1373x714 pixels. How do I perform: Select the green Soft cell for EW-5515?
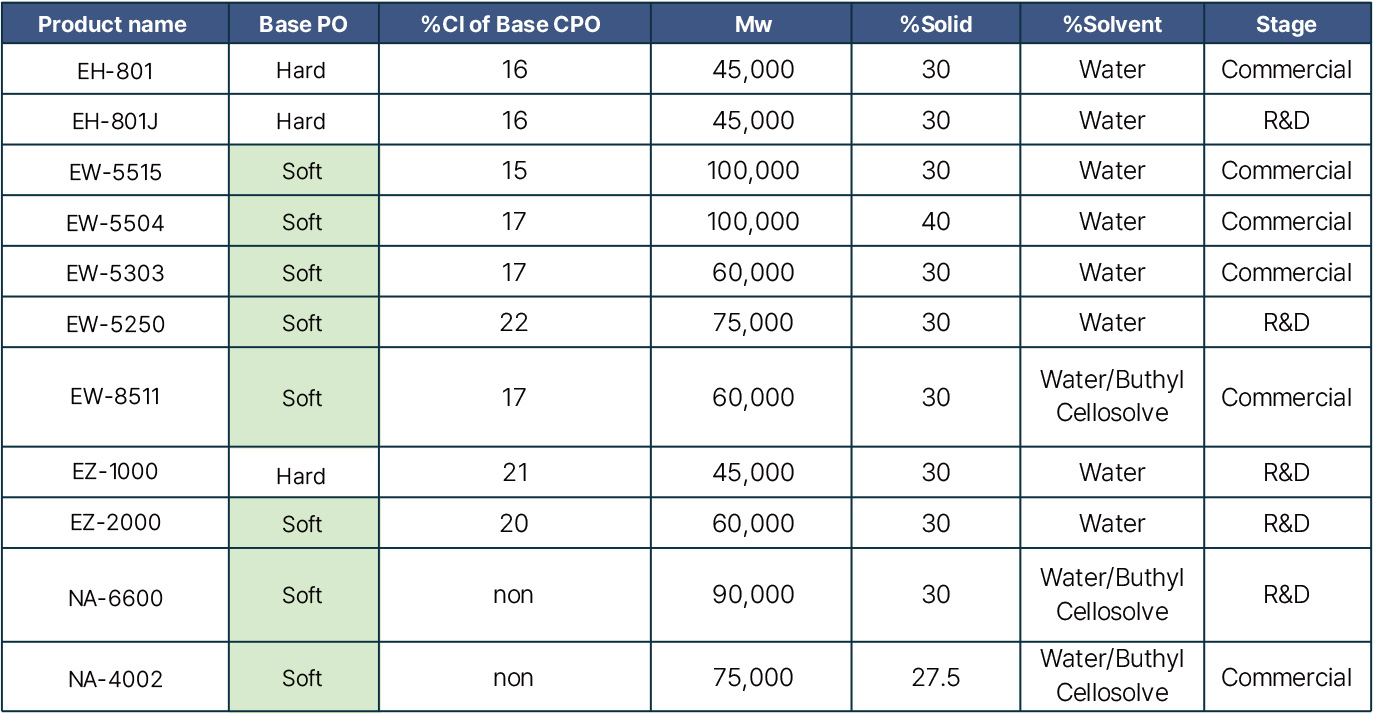coord(303,171)
